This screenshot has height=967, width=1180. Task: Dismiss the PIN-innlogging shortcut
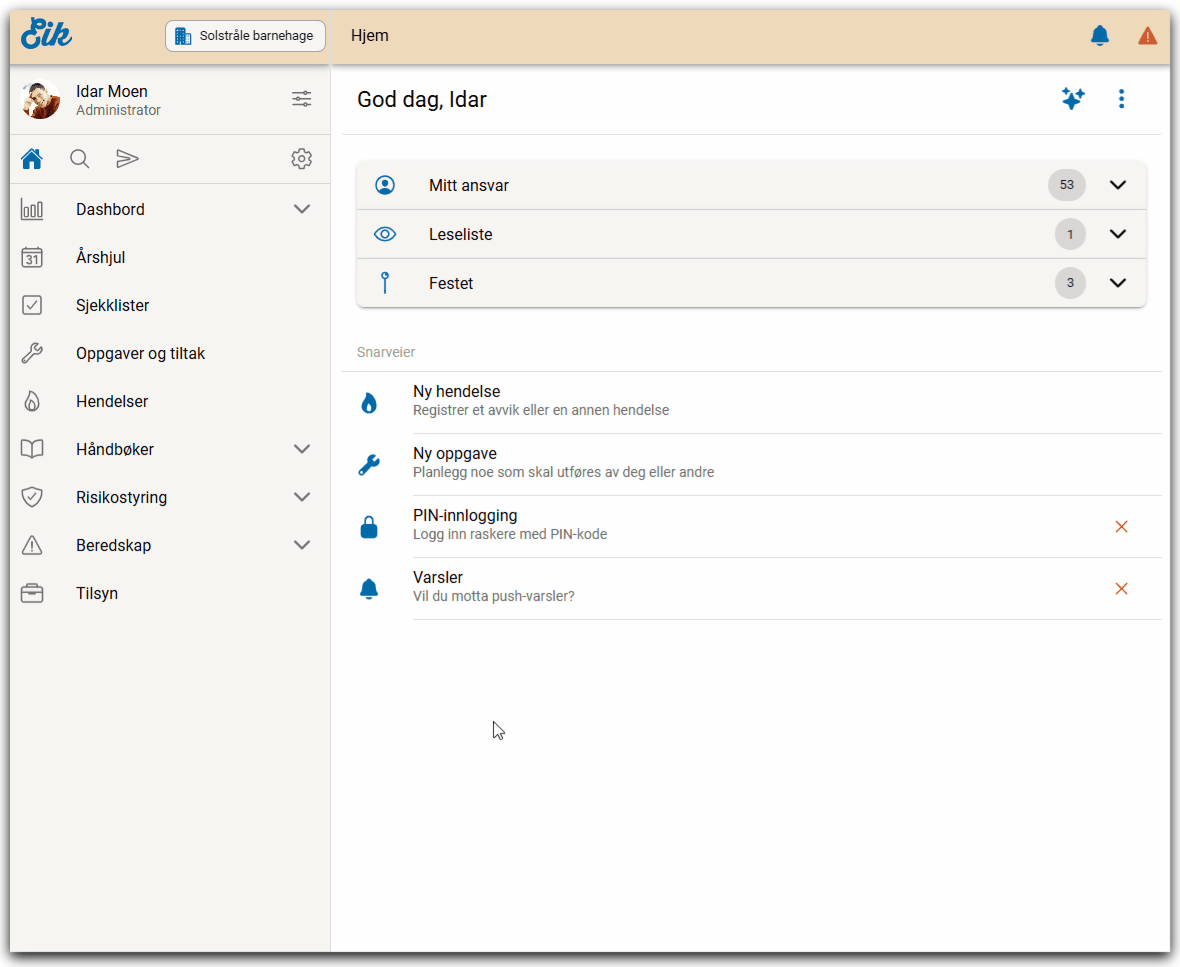[x=1121, y=527]
